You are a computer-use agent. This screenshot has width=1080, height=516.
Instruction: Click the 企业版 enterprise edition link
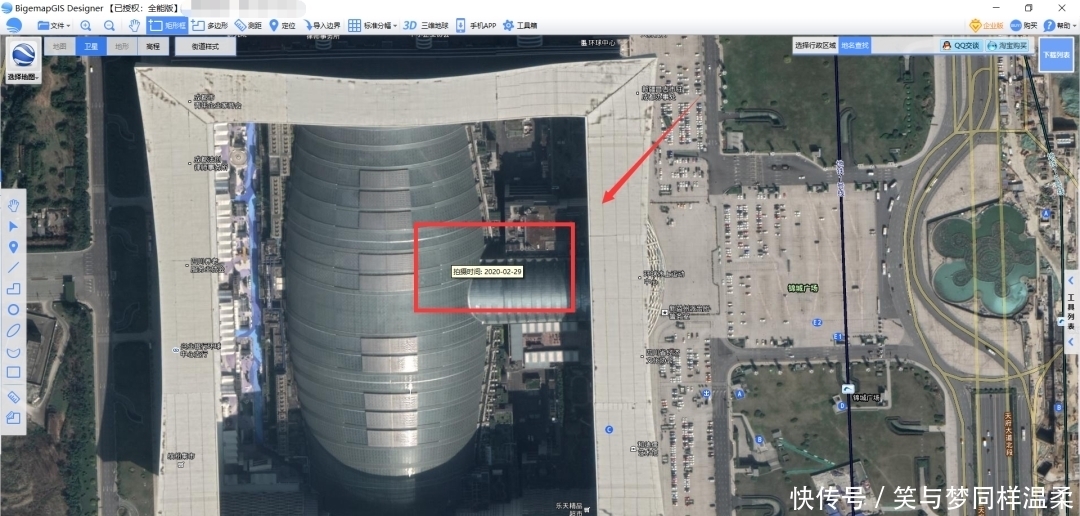click(x=986, y=25)
